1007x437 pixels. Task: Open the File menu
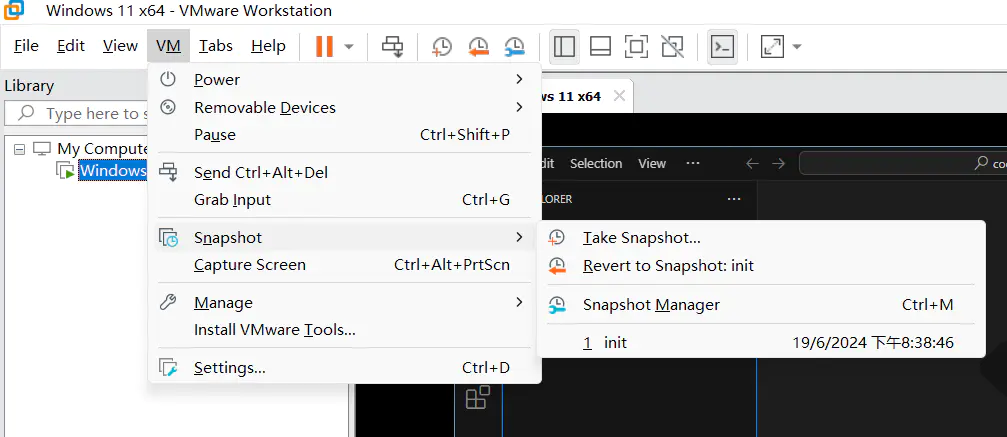point(26,46)
